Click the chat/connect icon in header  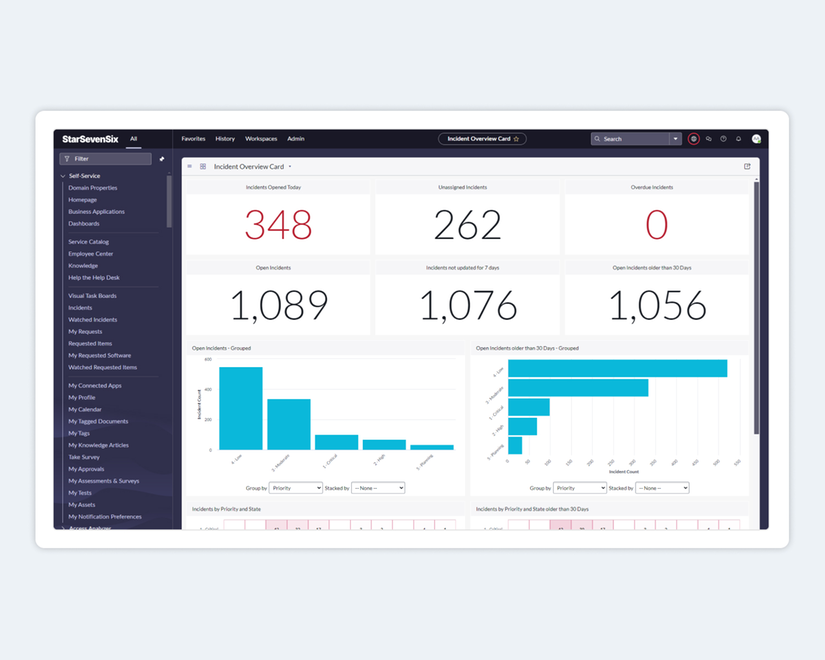click(x=709, y=139)
